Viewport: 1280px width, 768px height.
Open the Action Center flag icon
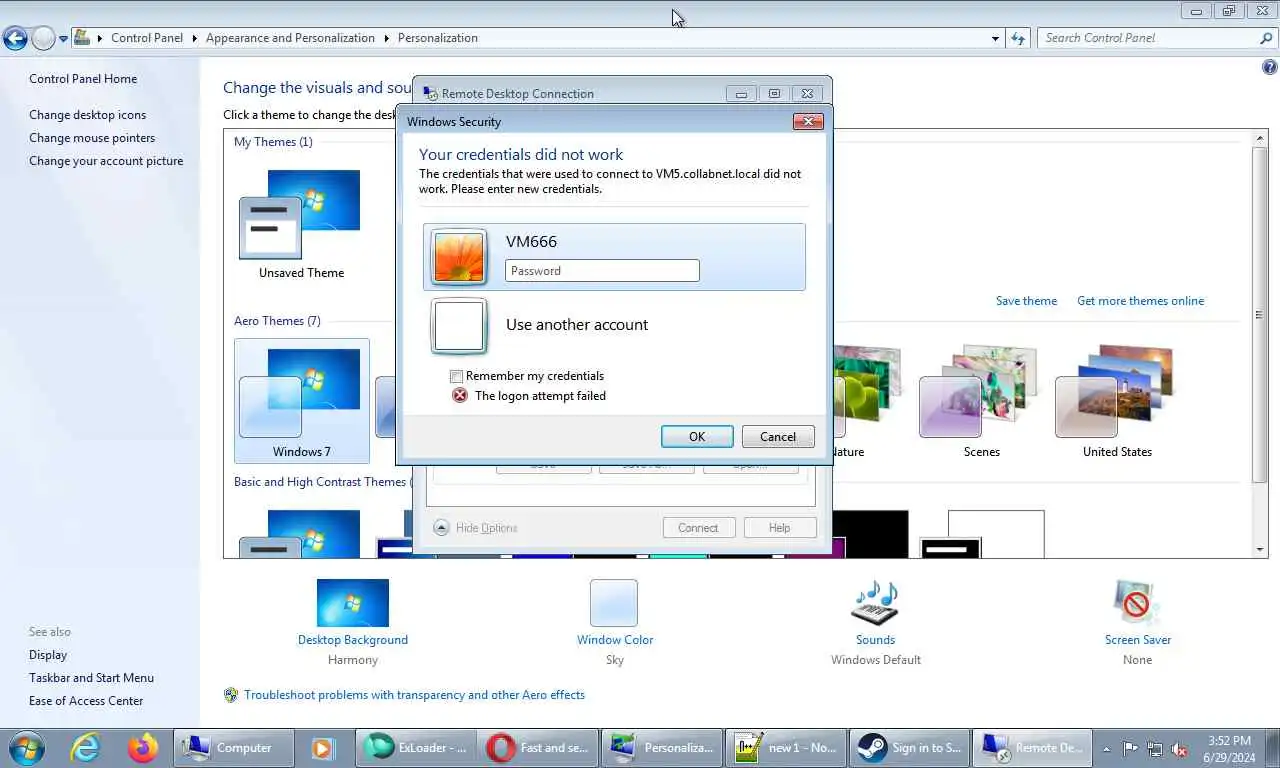click(1130, 748)
